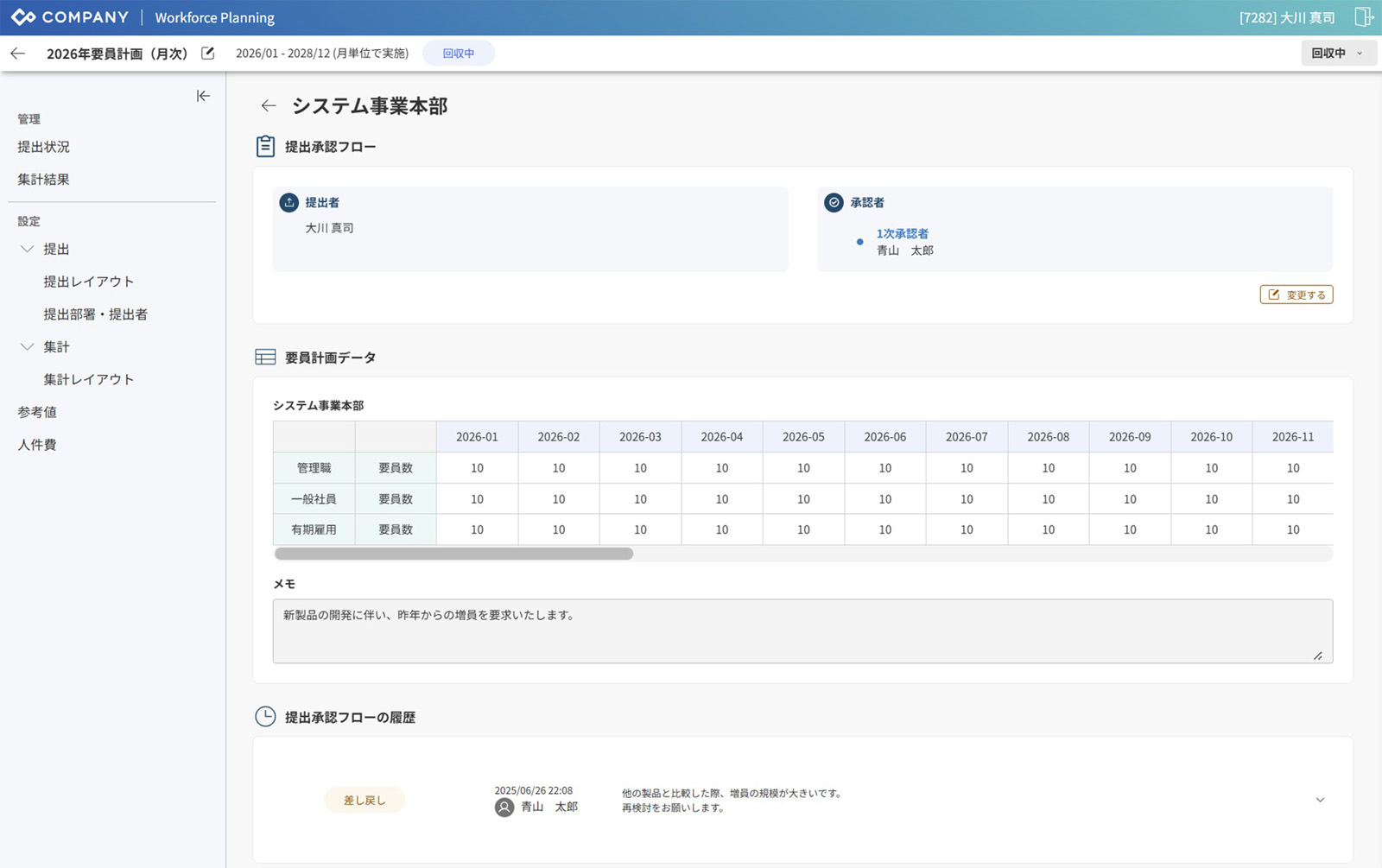Collapse the 提出 section in sidebar
The height and width of the screenshot is (868, 1382).
click(x=28, y=249)
